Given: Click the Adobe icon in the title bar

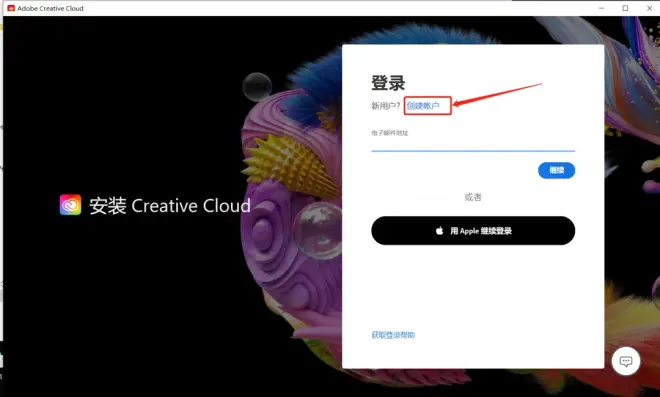Looking at the screenshot, I should [11, 8].
